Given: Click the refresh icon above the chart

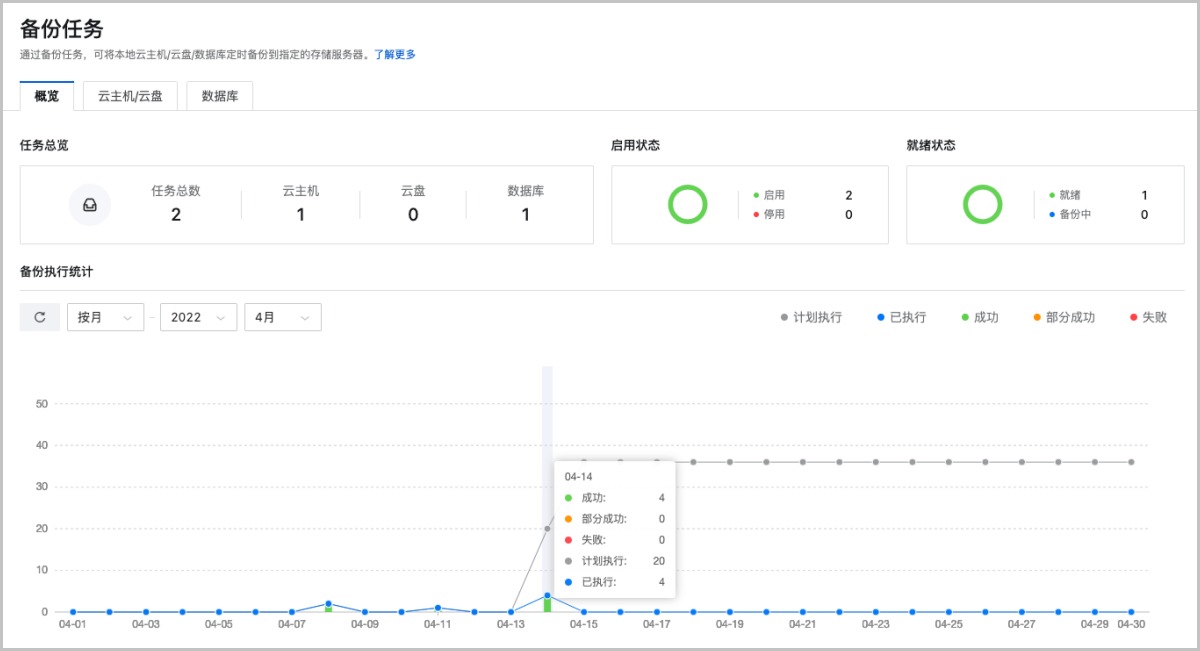Looking at the screenshot, I should [x=39, y=316].
